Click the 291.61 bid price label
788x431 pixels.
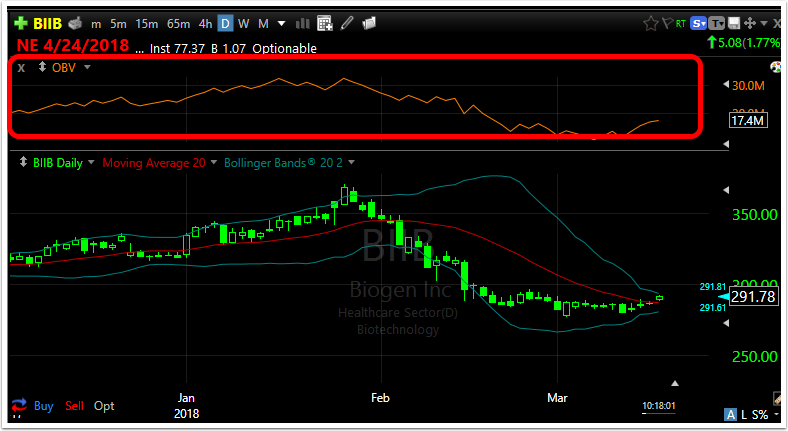pyautogui.click(x=713, y=307)
